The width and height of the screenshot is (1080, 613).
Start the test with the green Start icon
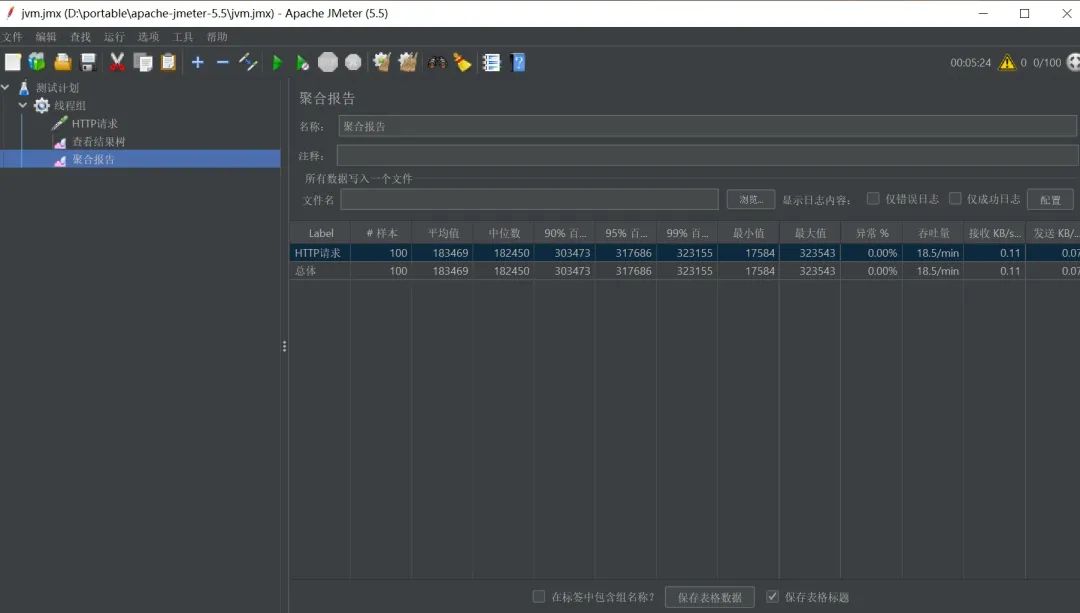click(277, 62)
